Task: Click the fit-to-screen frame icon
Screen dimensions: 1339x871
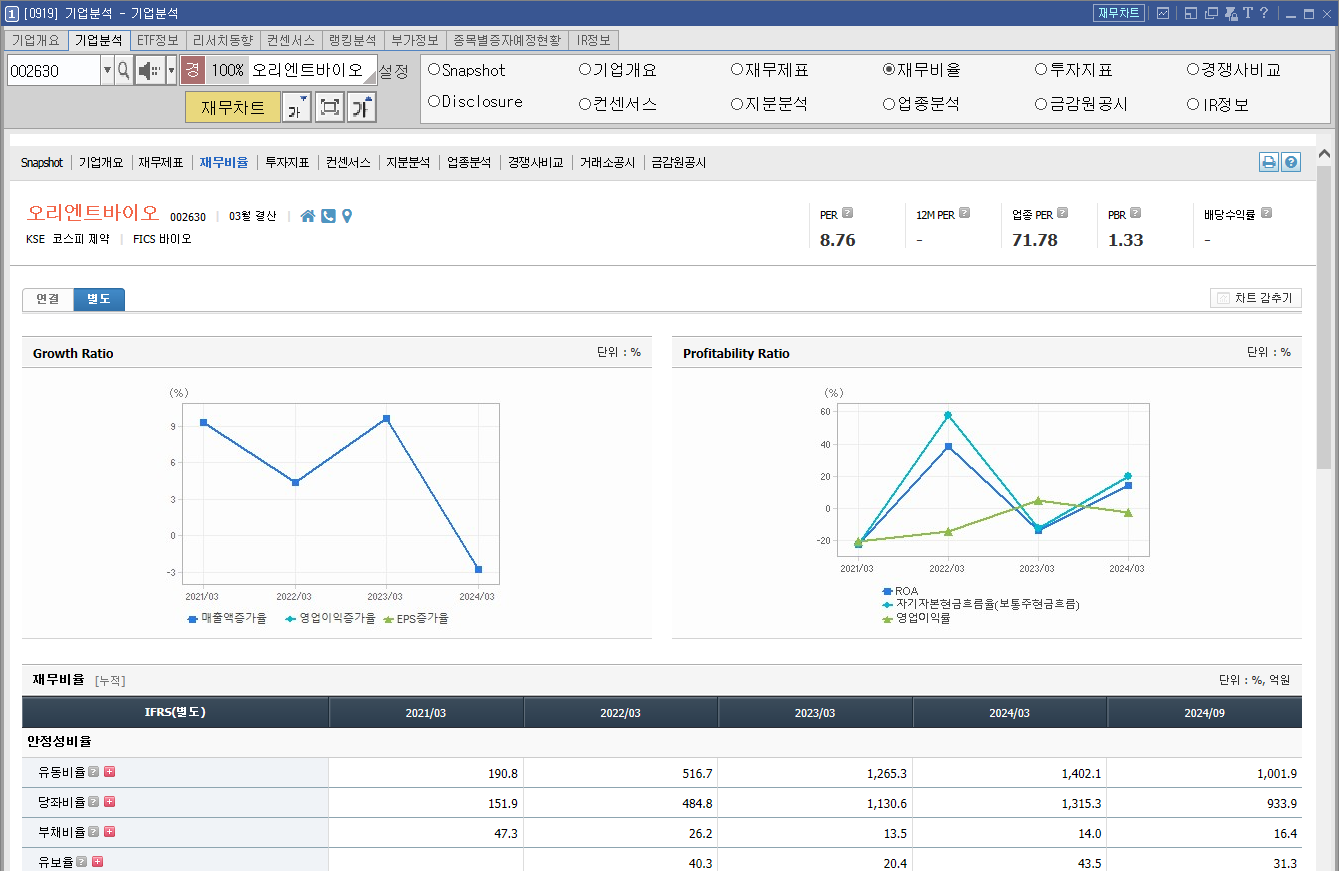Action: click(x=329, y=107)
